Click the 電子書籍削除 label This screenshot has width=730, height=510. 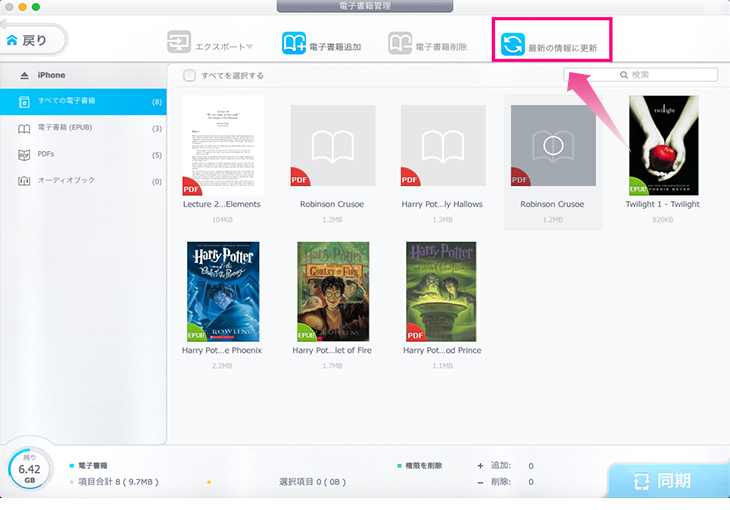(441, 47)
